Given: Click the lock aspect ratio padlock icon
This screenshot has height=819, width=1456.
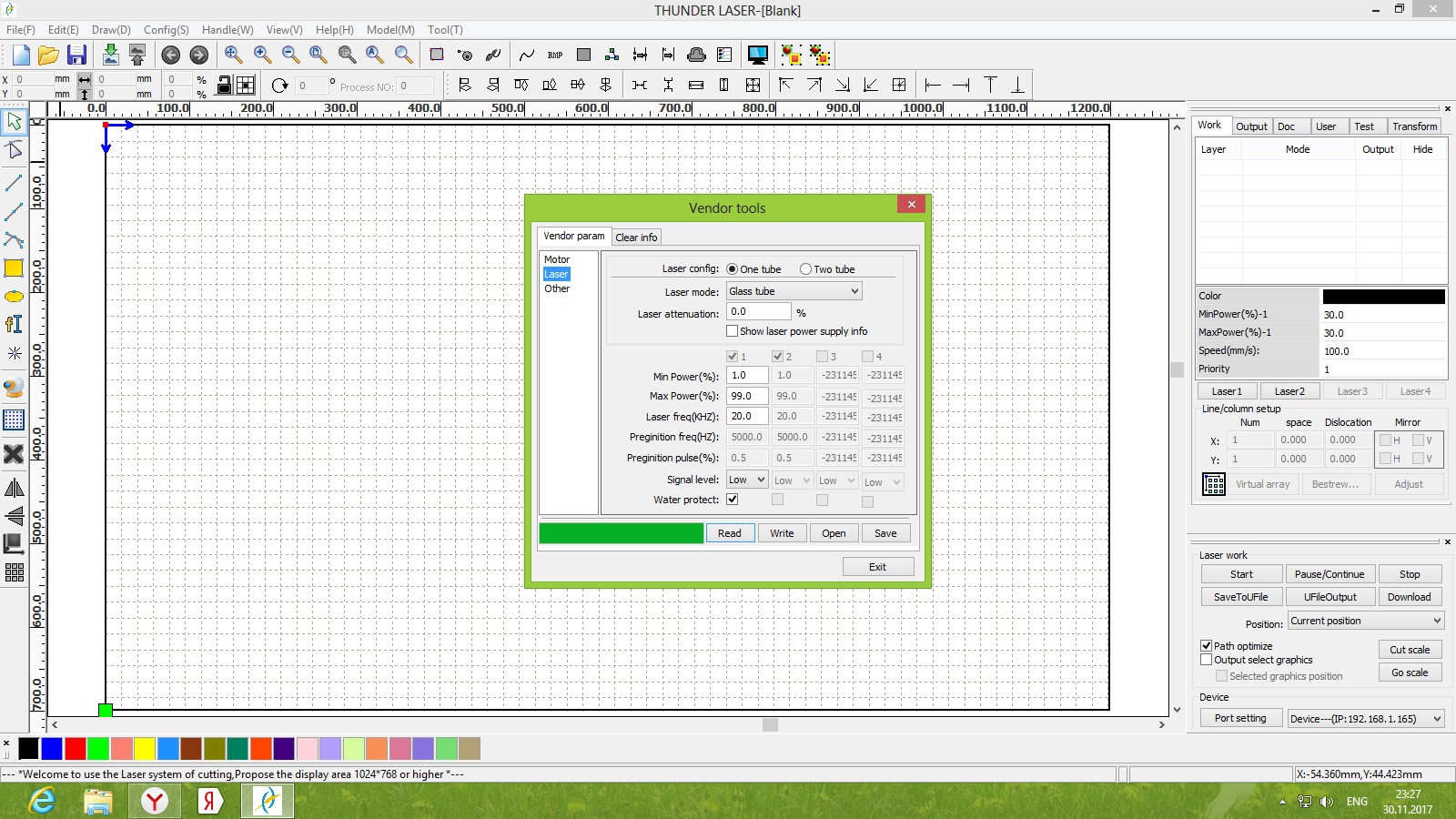Looking at the screenshot, I should (224, 86).
